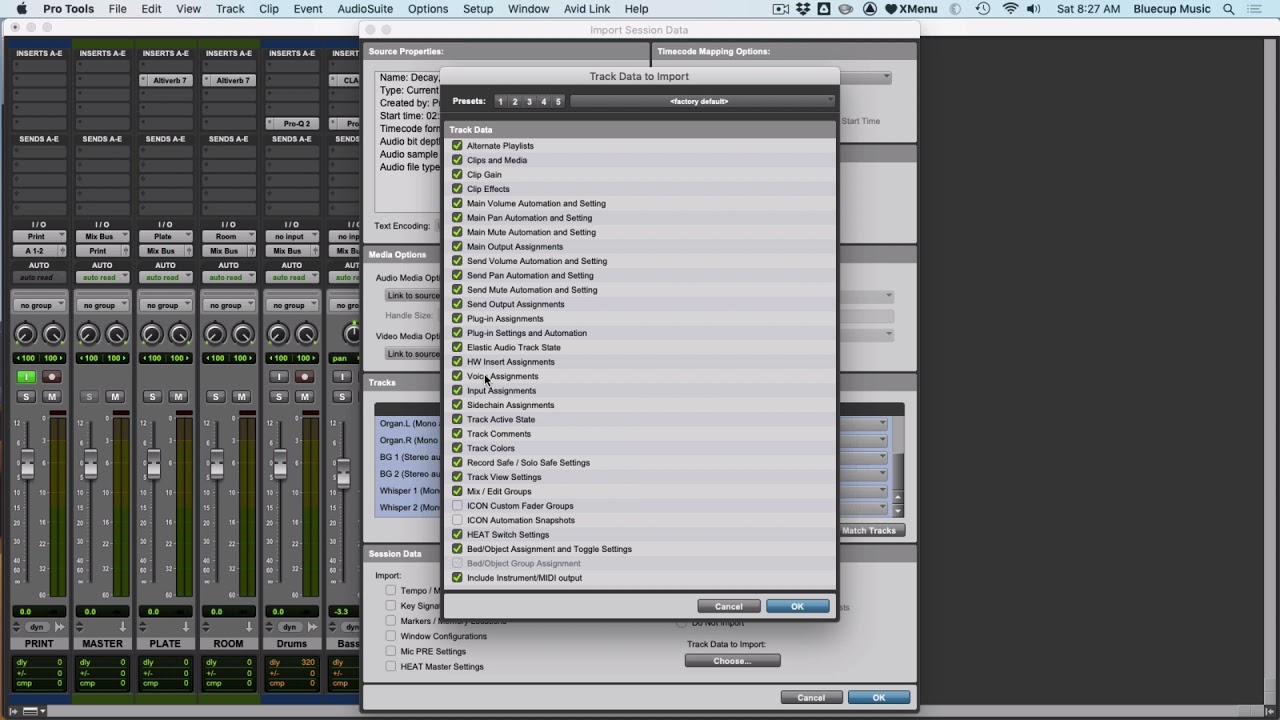Open the Dropbox menu bar icon
The height and width of the screenshot is (720, 1280).
pos(802,9)
